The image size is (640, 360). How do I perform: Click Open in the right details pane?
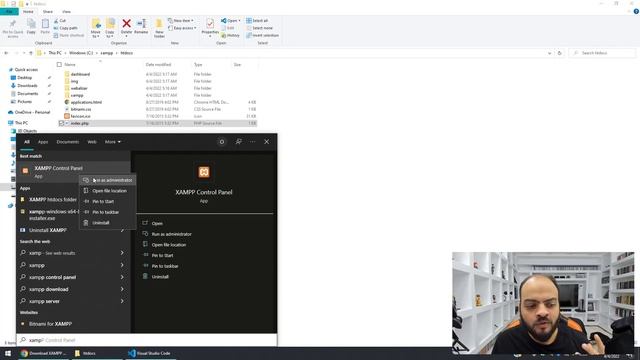157,223
